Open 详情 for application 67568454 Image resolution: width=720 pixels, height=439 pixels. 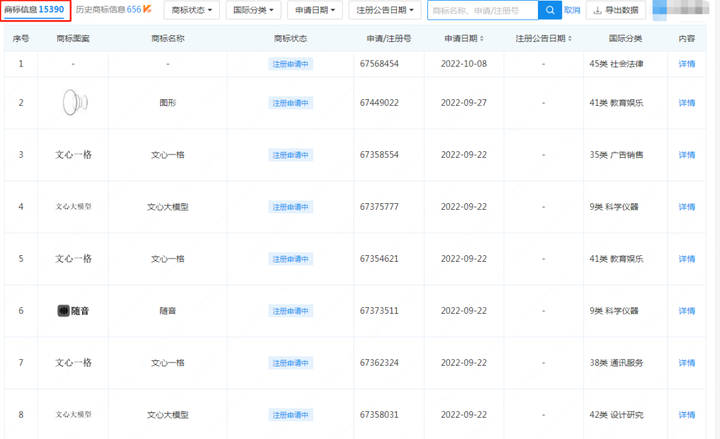pyautogui.click(x=686, y=64)
